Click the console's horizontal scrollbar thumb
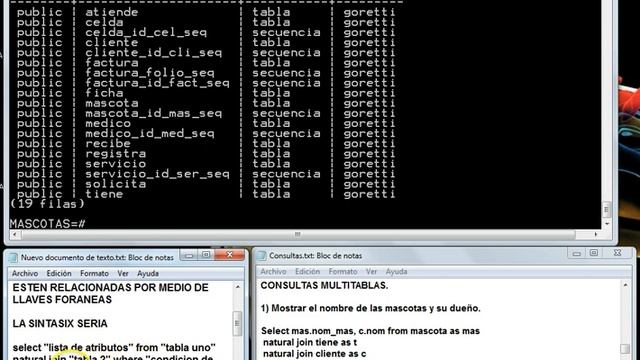 [298, 234]
